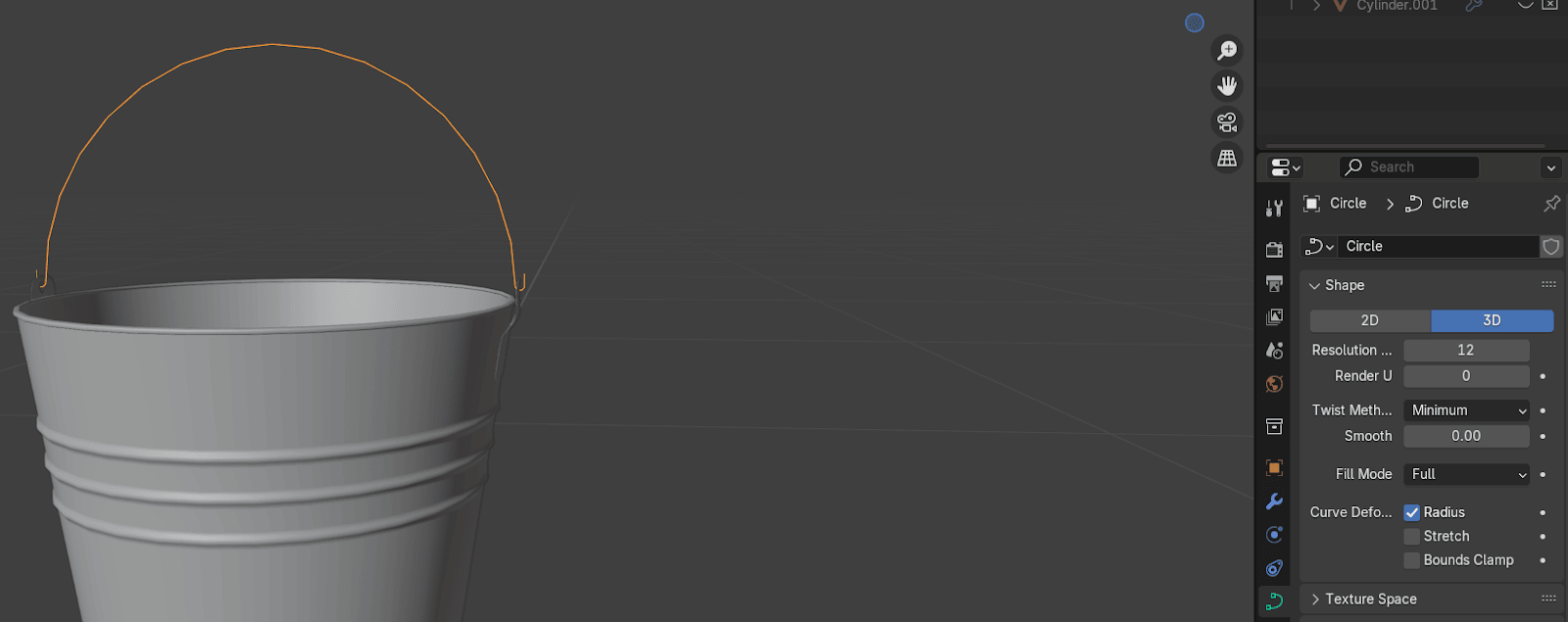
Task: Enable the Stretch checkbox
Action: pyautogui.click(x=1412, y=537)
